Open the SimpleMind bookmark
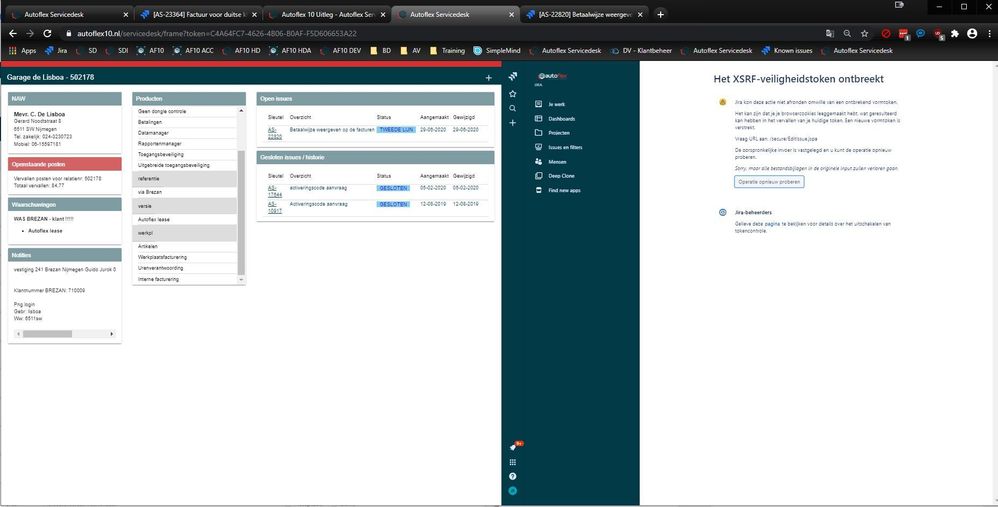Viewport: 998px width, 507px height. tap(497, 51)
